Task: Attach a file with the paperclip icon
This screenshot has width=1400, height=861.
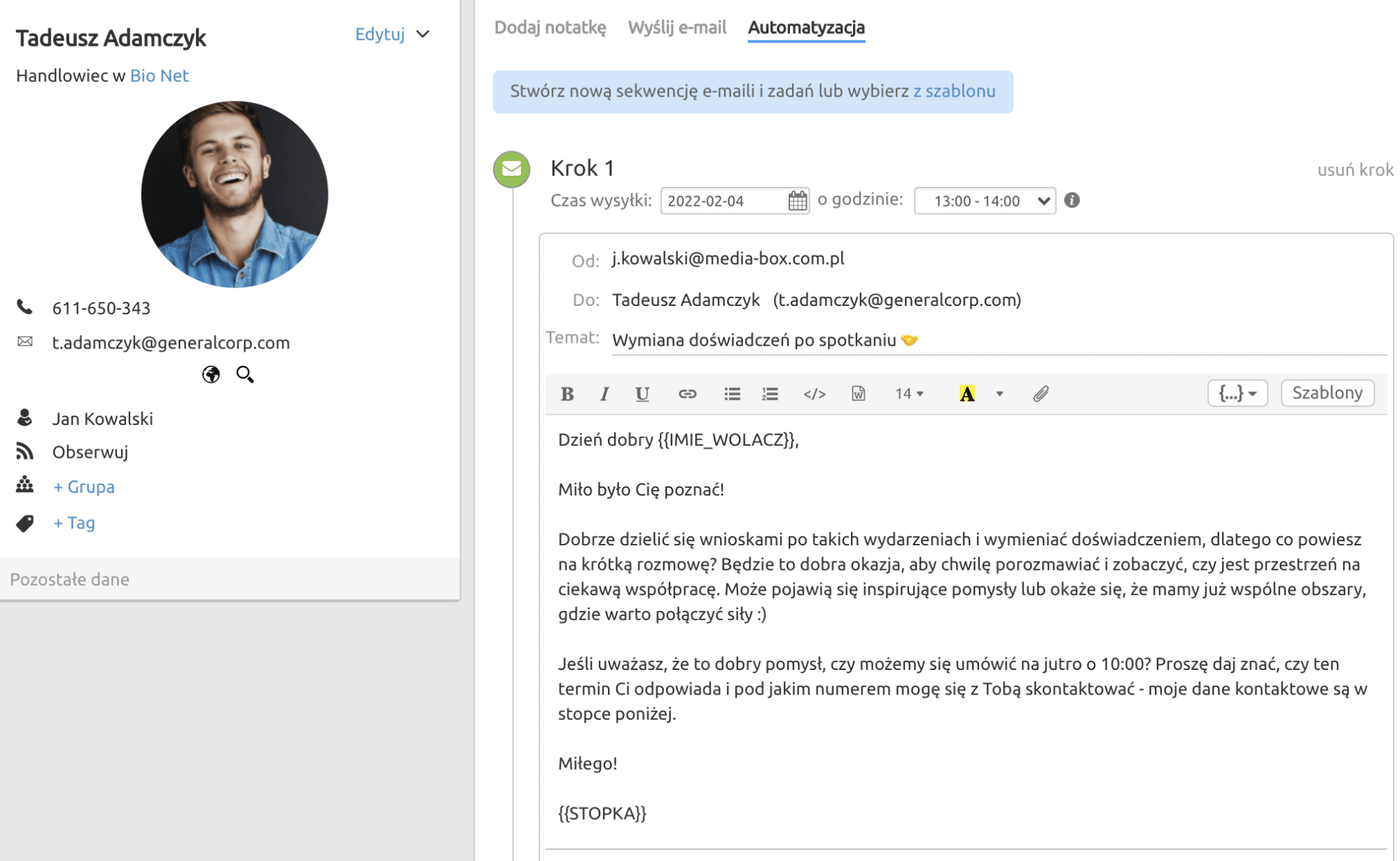Action: [x=1041, y=393]
